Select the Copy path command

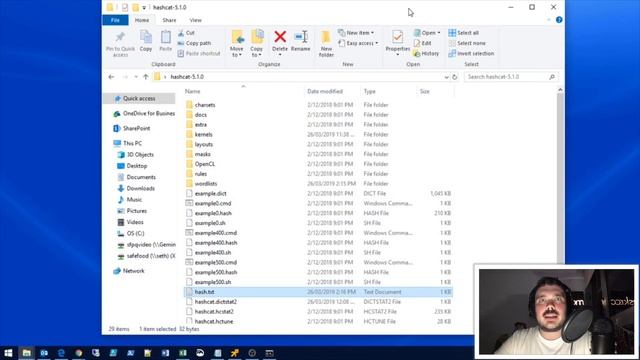(194, 43)
